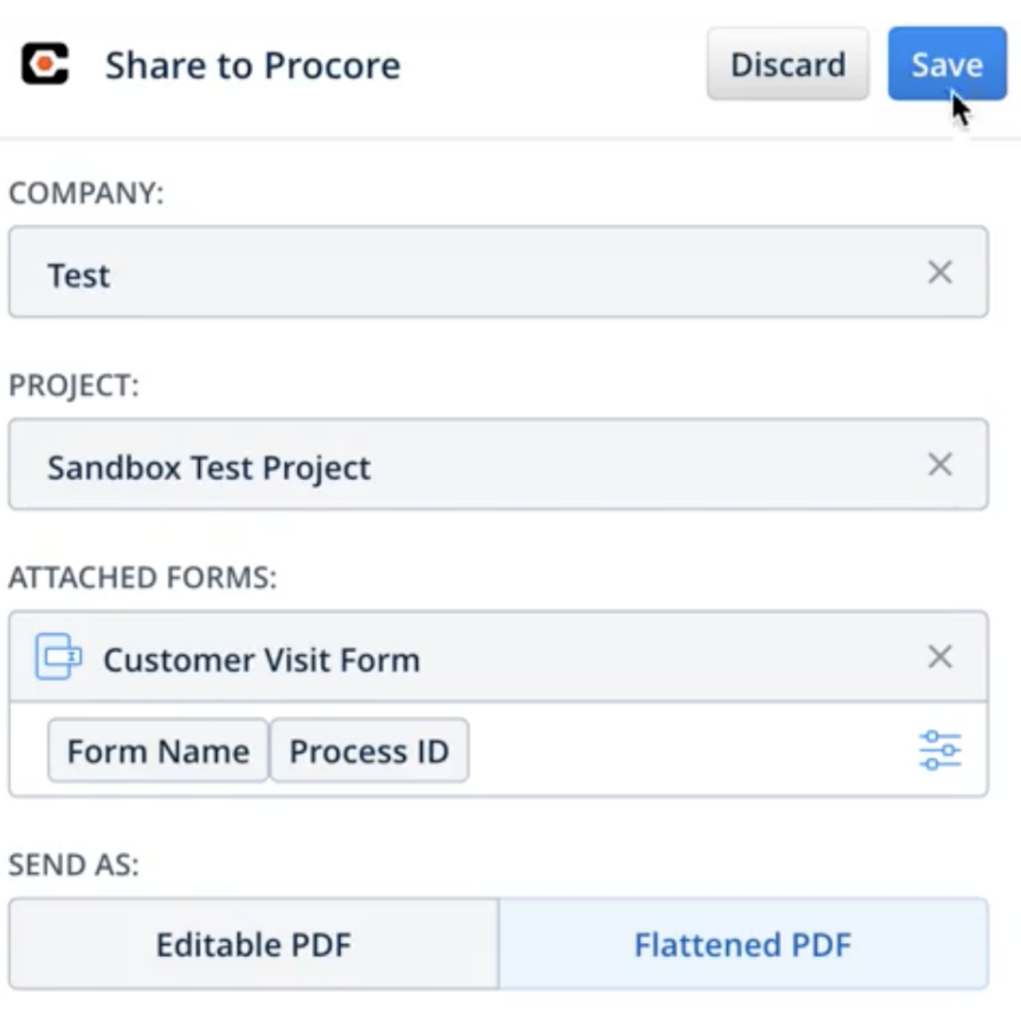
Task: Clear the Test company selection
Action: (939, 273)
